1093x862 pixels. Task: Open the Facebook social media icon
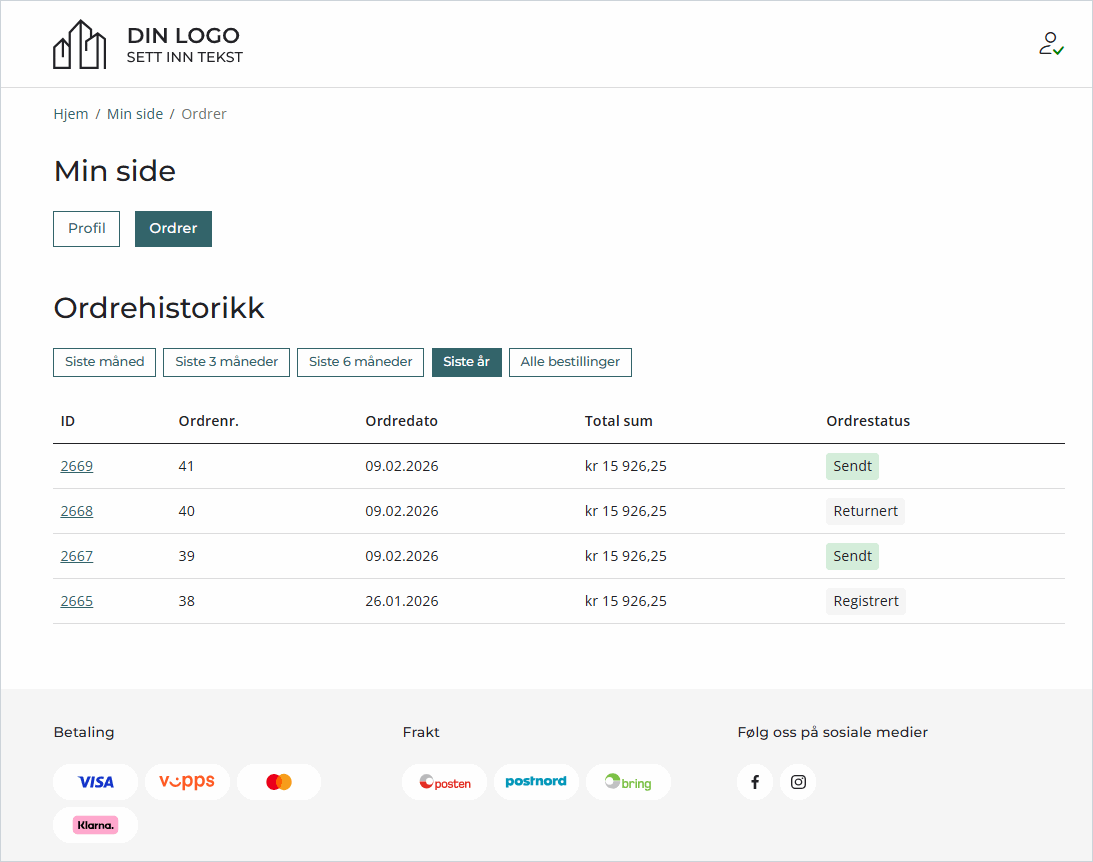[x=755, y=782]
